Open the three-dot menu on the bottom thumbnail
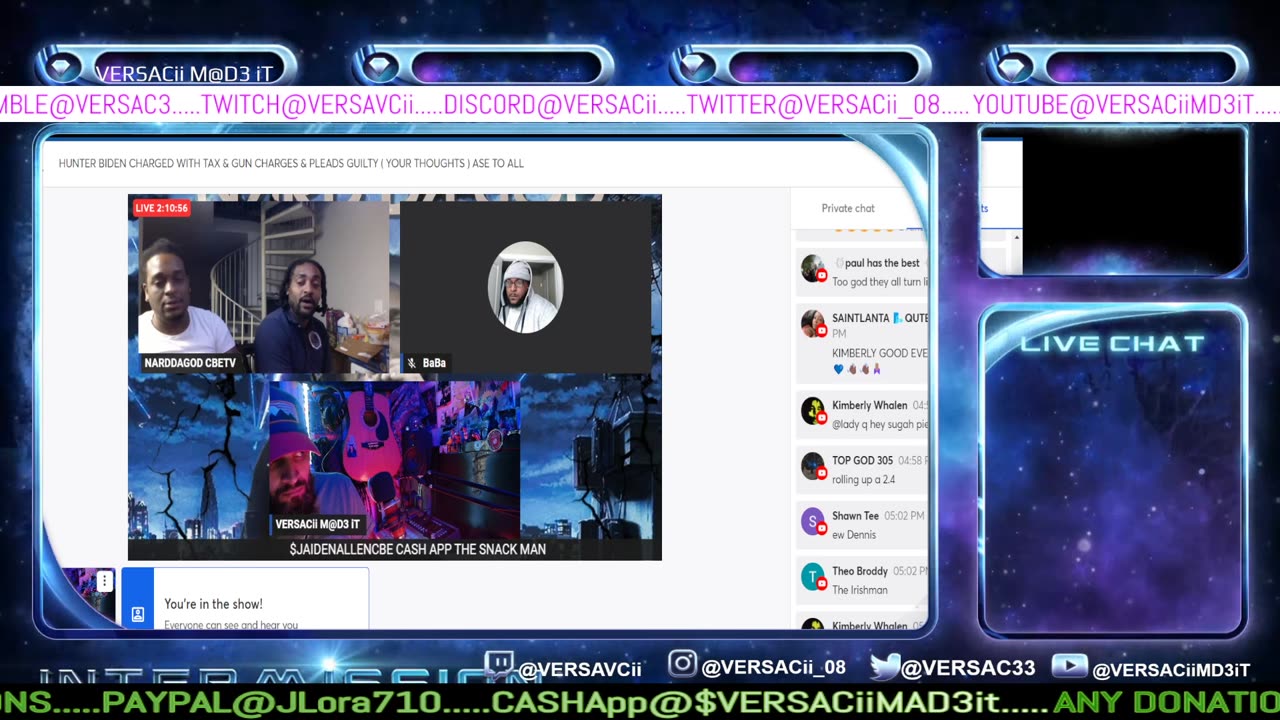The height and width of the screenshot is (720, 1280). pyautogui.click(x=104, y=581)
